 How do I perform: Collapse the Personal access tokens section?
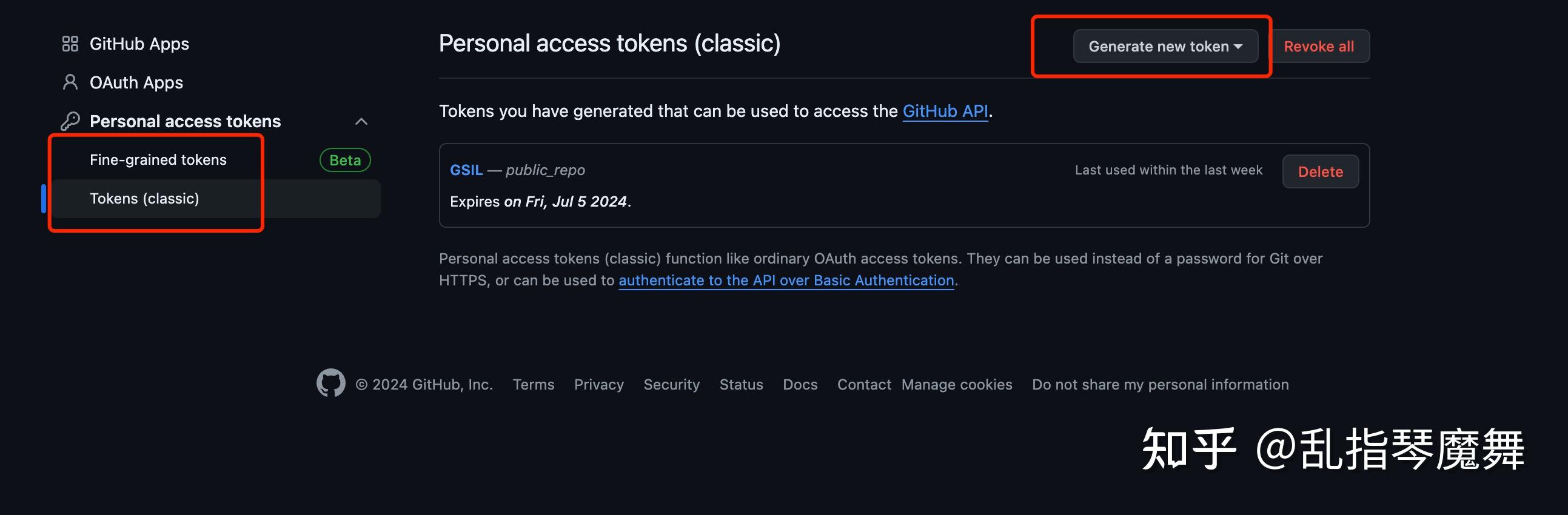[361, 122]
